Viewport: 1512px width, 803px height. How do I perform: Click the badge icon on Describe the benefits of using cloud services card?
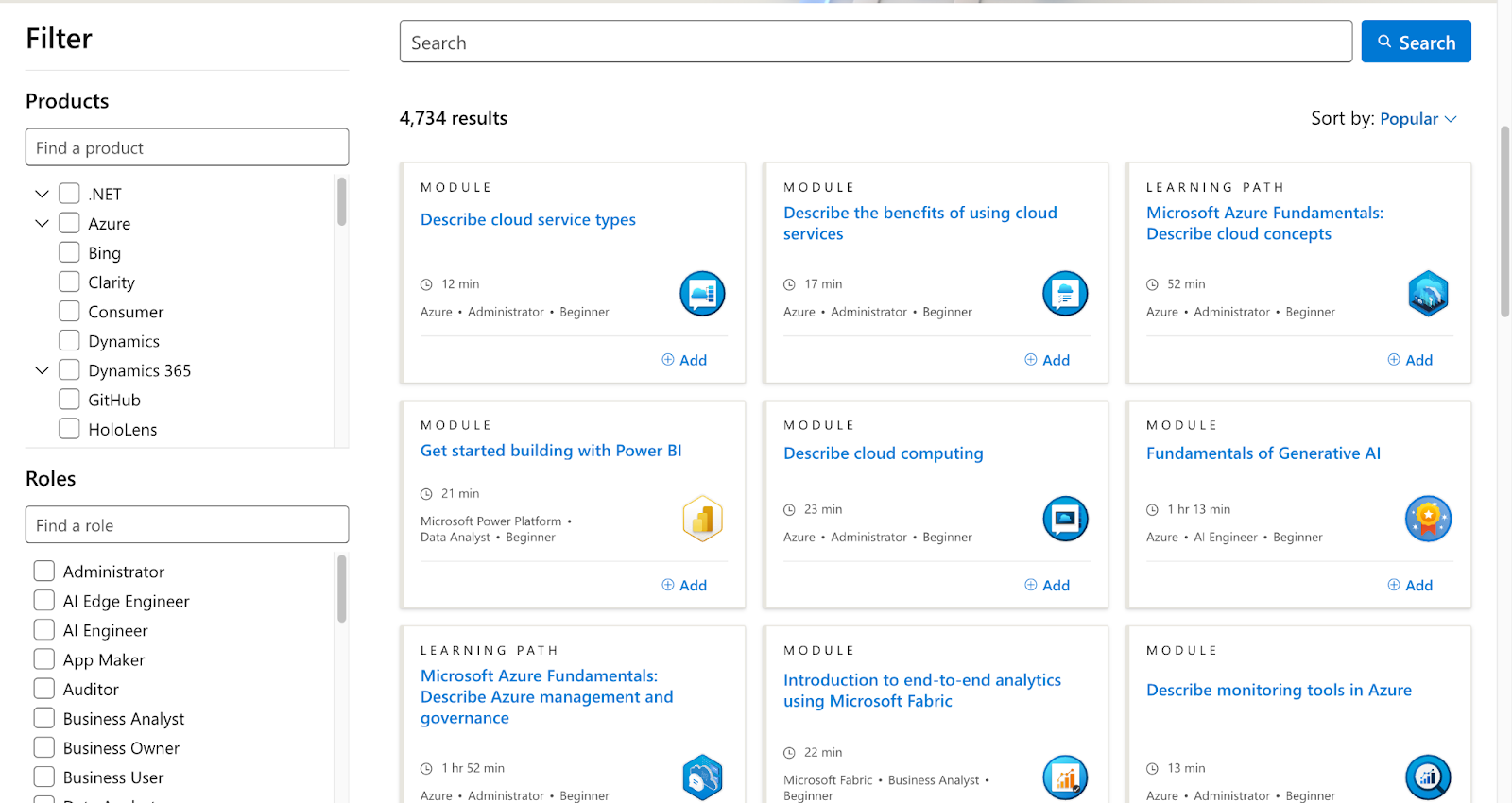(x=1065, y=294)
